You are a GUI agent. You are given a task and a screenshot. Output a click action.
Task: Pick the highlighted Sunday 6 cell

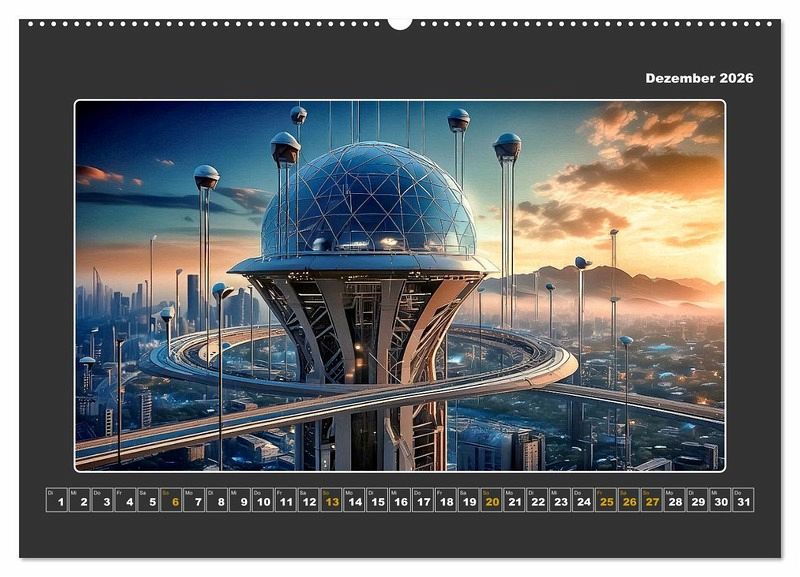tap(172, 500)
